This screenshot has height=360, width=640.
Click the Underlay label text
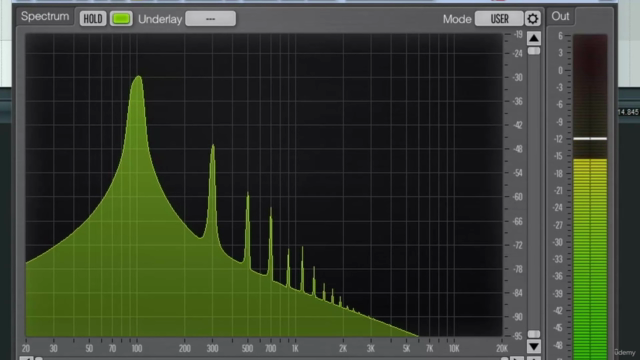(x=160, y=19)
